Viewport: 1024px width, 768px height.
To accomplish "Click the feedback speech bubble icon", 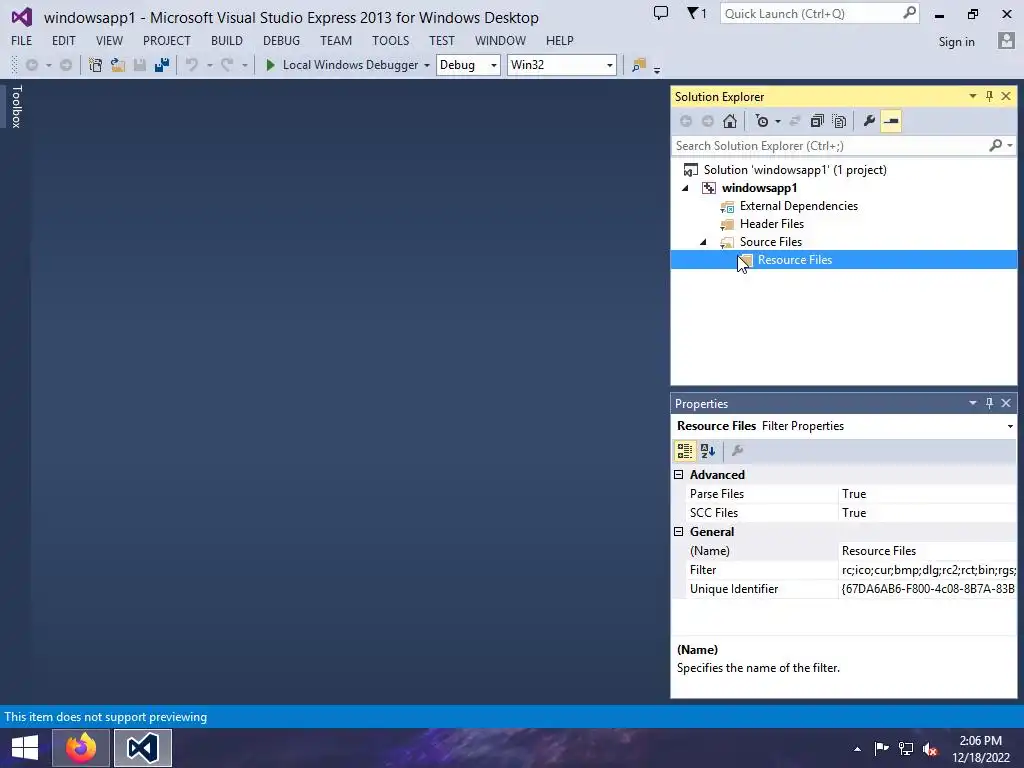I will click(661, 13).
